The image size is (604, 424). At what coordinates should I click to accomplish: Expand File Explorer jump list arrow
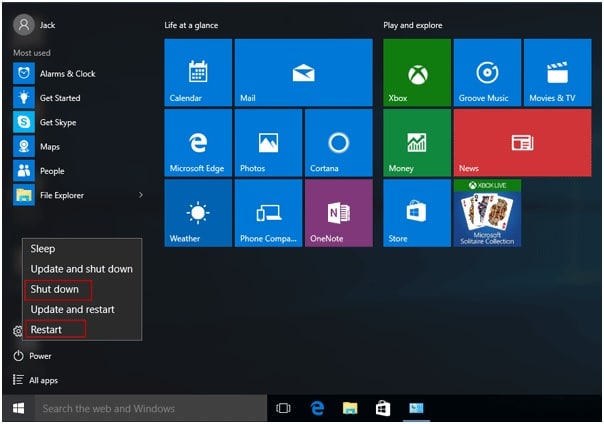tap(141, 195)
